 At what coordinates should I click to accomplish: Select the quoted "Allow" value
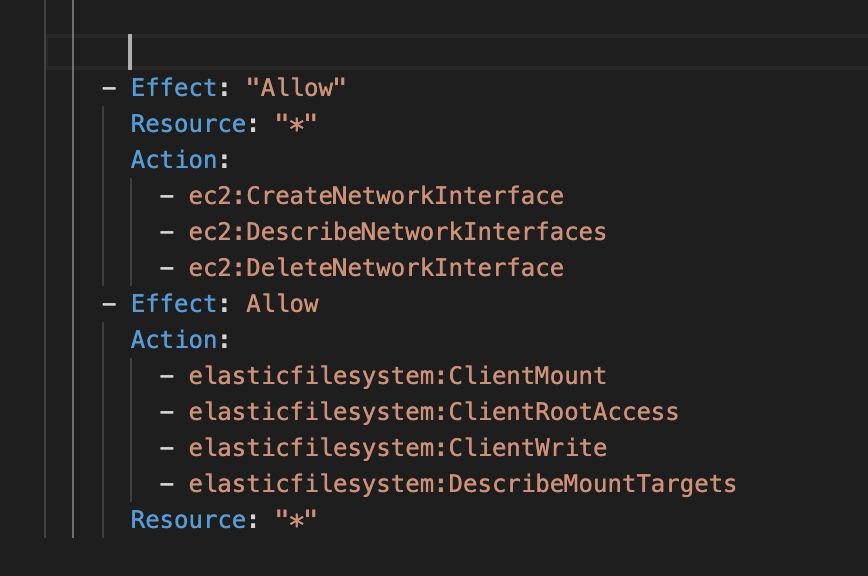click(x=296, y=87)
